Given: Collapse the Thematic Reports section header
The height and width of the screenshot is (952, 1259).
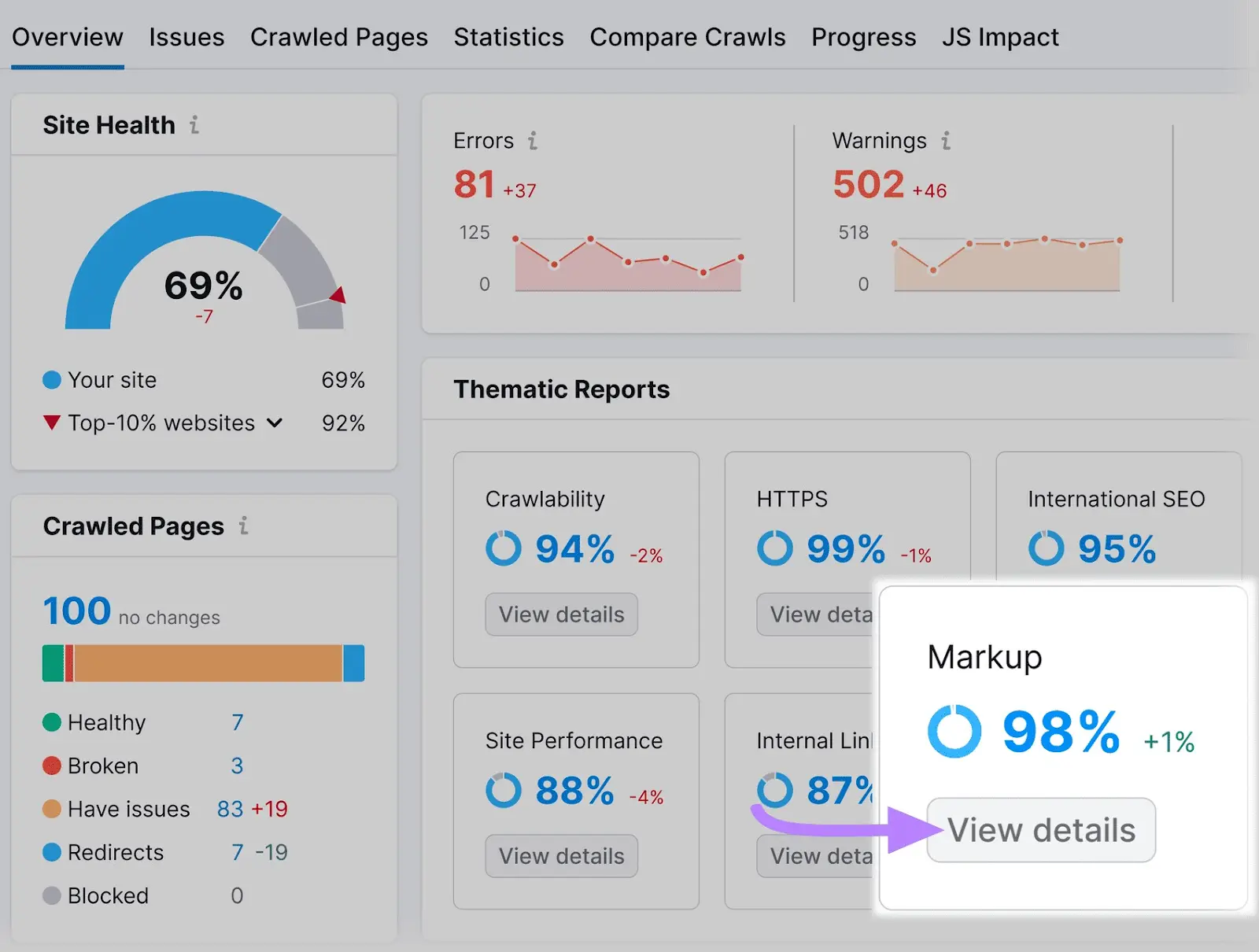Looking at the screenshot, I should click(x=561, y=389).
